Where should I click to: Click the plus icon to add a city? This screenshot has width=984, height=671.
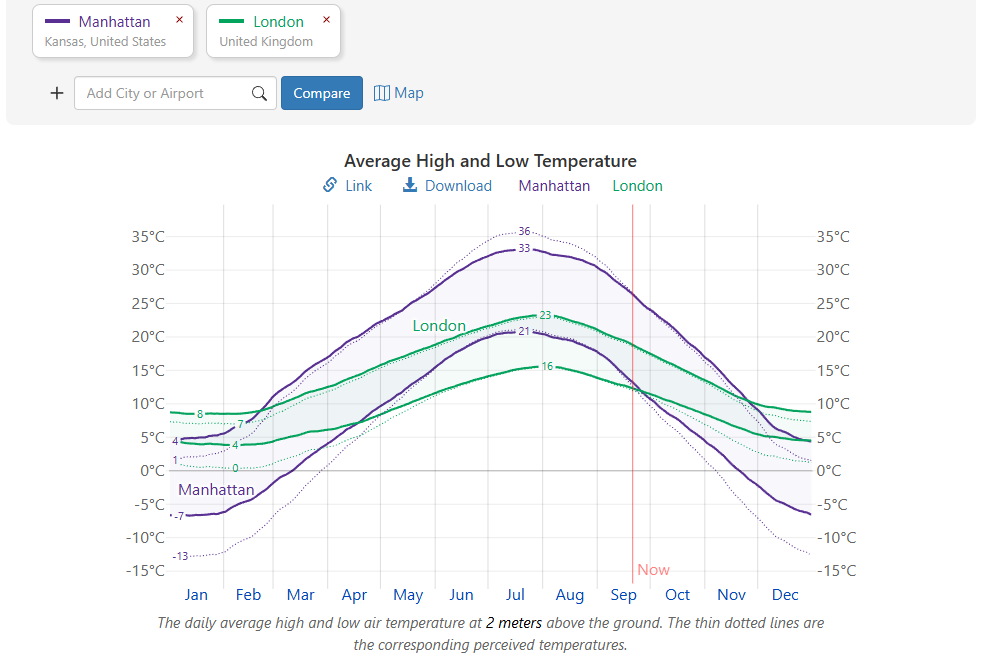point(57,94)
